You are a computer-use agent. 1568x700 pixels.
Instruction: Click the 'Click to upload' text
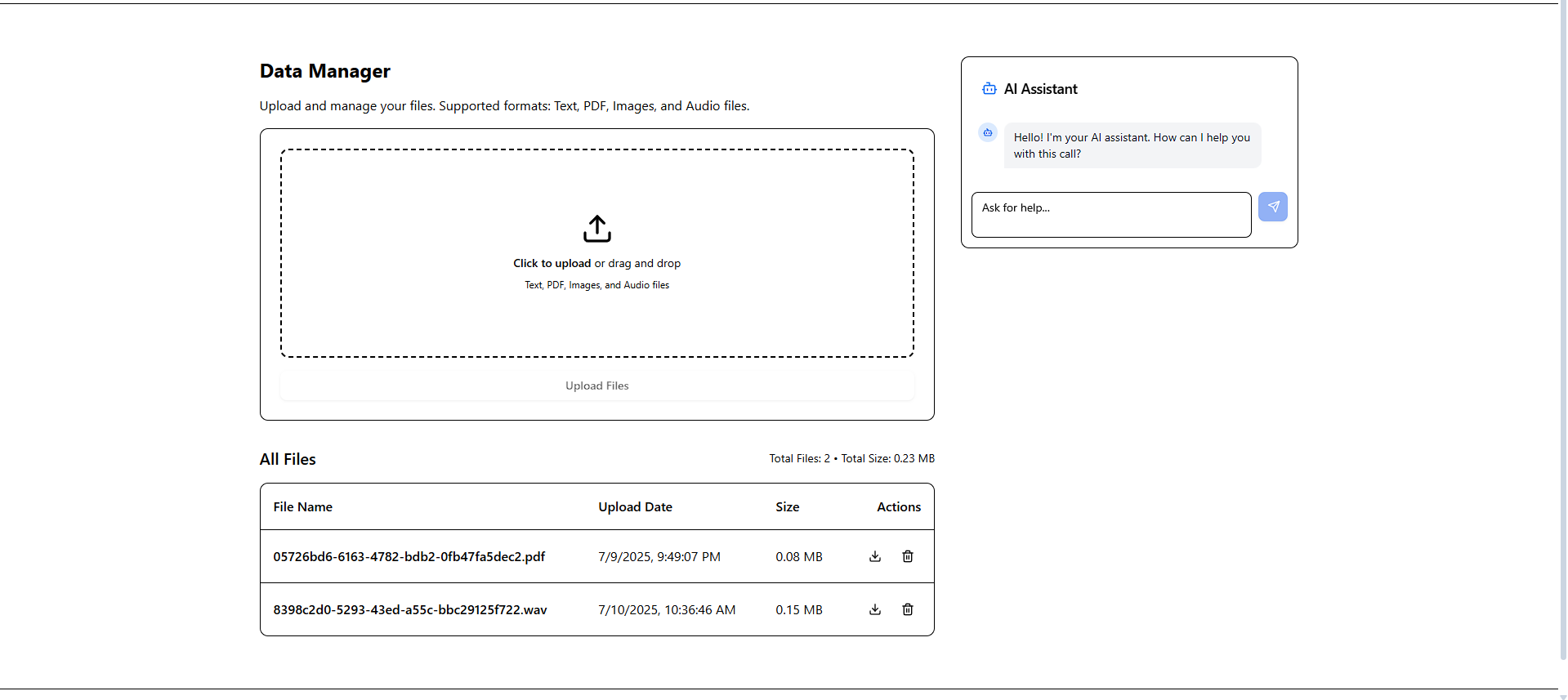pyautogui.click(x=552, y=263)
